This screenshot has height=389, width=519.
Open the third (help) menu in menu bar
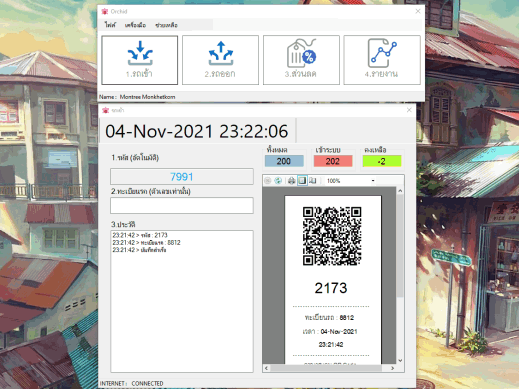click(166, 25)
